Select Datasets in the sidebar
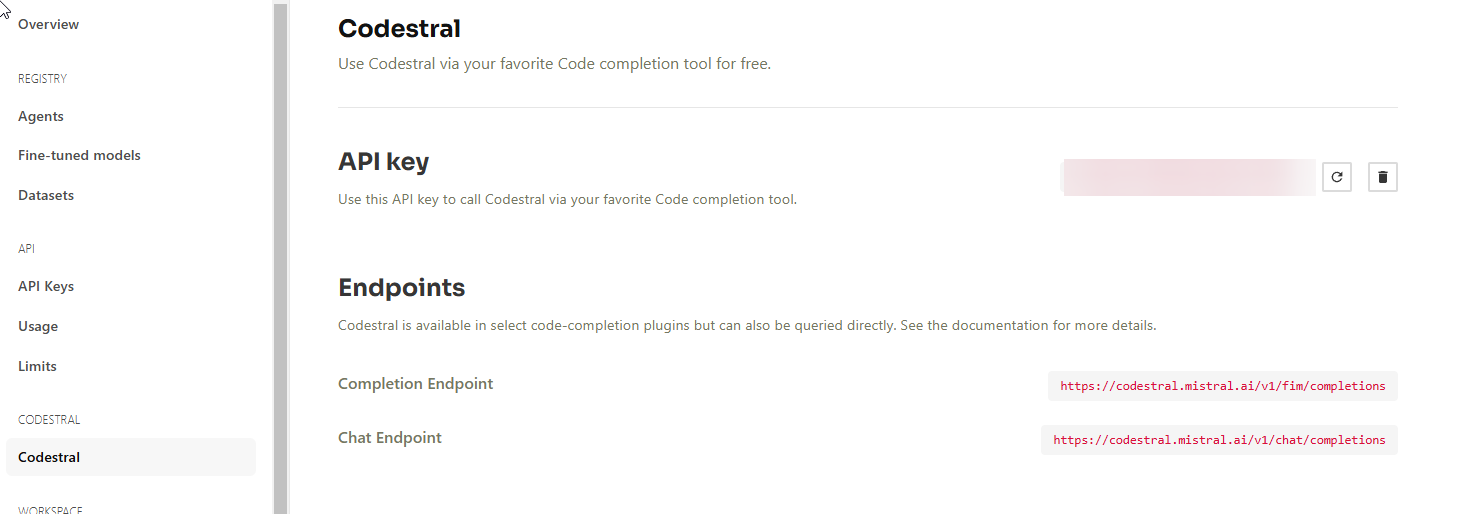Screen dimensions: 1458x514 [46, 195]
